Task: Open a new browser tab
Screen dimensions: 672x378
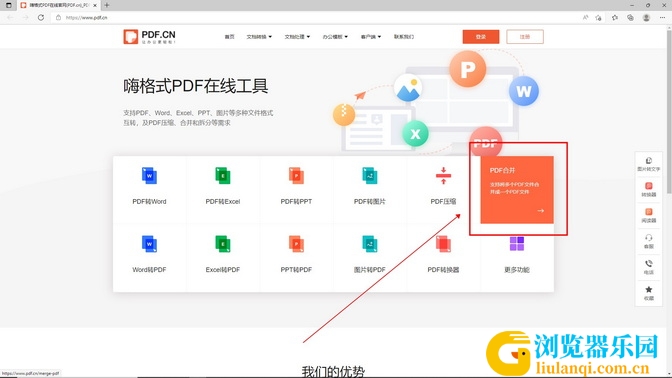Action: pyautogui.click(x=107, y=5)
